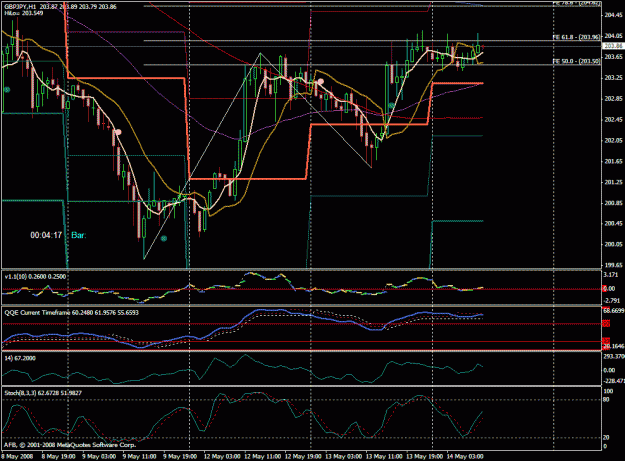
Task: Click 202.05 on the price scale
Action: pyautogui.click(x=613, y=140)
